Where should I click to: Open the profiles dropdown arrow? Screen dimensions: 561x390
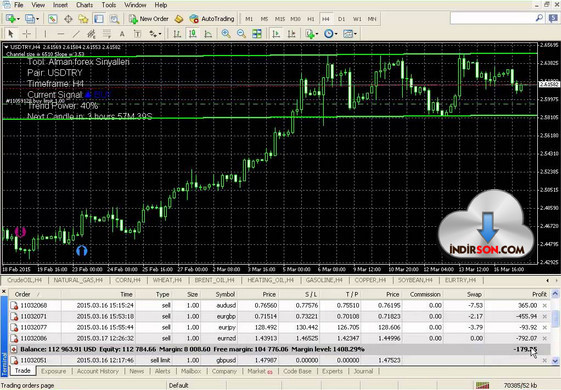[x=37, y=19]
